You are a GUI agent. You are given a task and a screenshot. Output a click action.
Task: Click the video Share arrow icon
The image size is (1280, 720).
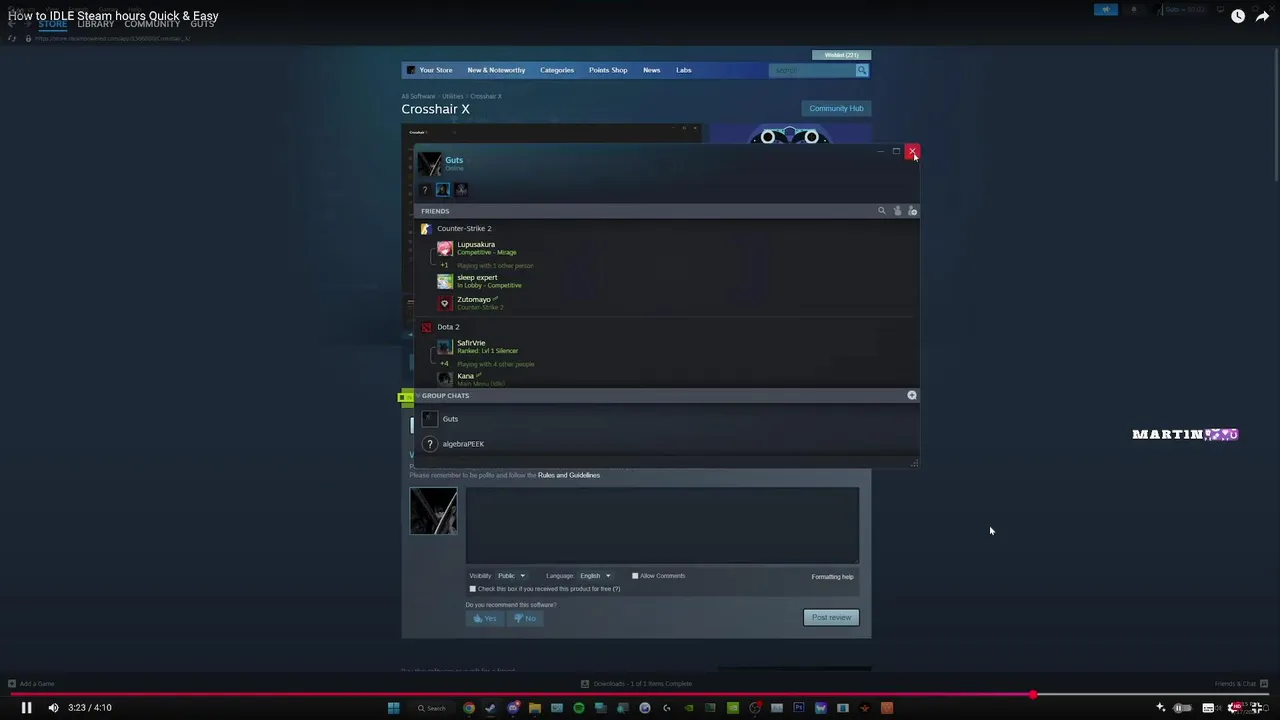(1262, 16)
